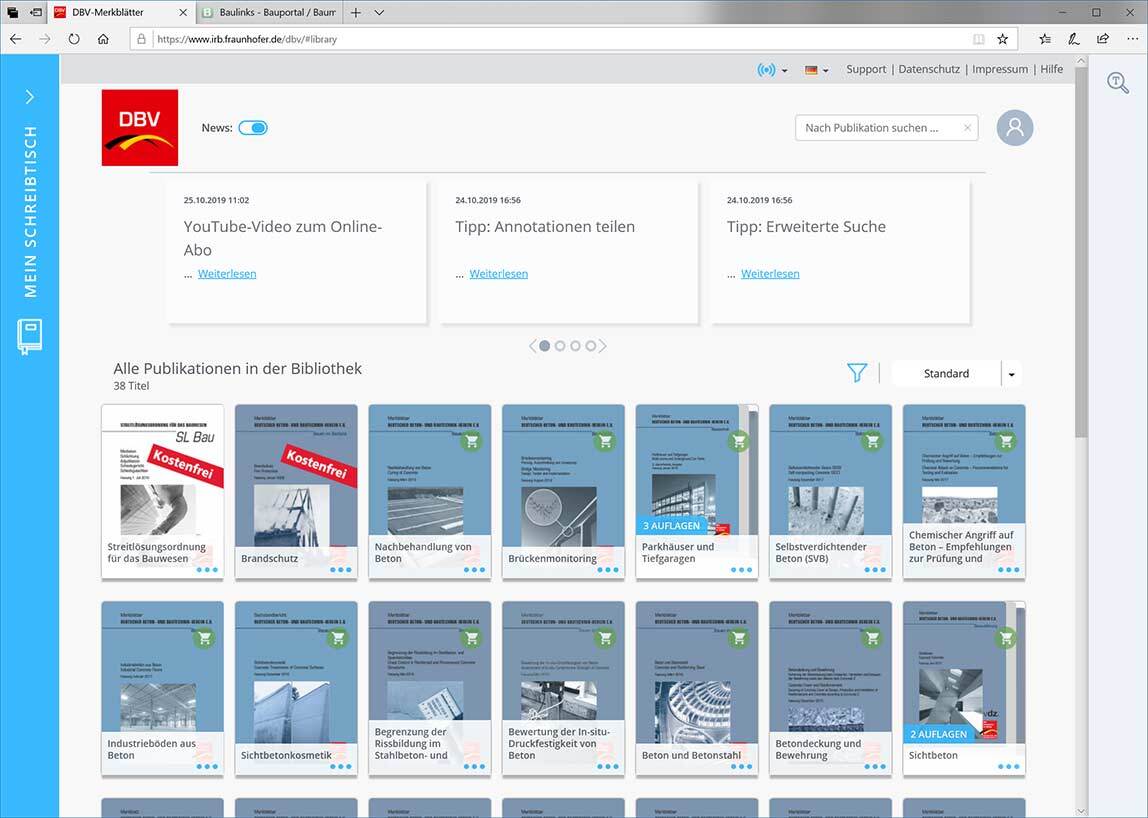
Task: Open Impressum link
Action: point(1000,69)
